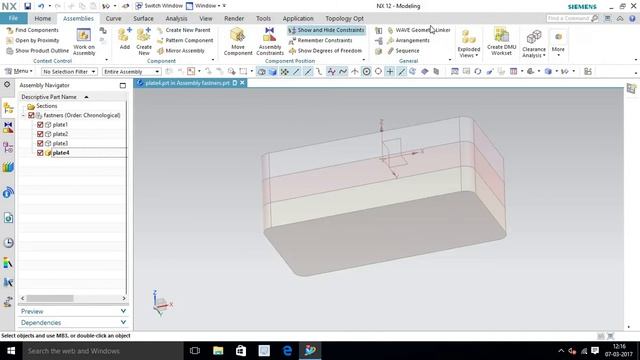Image resolution: width=640 pixels, height=360 pixels.
Task: Select plate4 in the Assembly Navigator
Action: coord(61,153)
